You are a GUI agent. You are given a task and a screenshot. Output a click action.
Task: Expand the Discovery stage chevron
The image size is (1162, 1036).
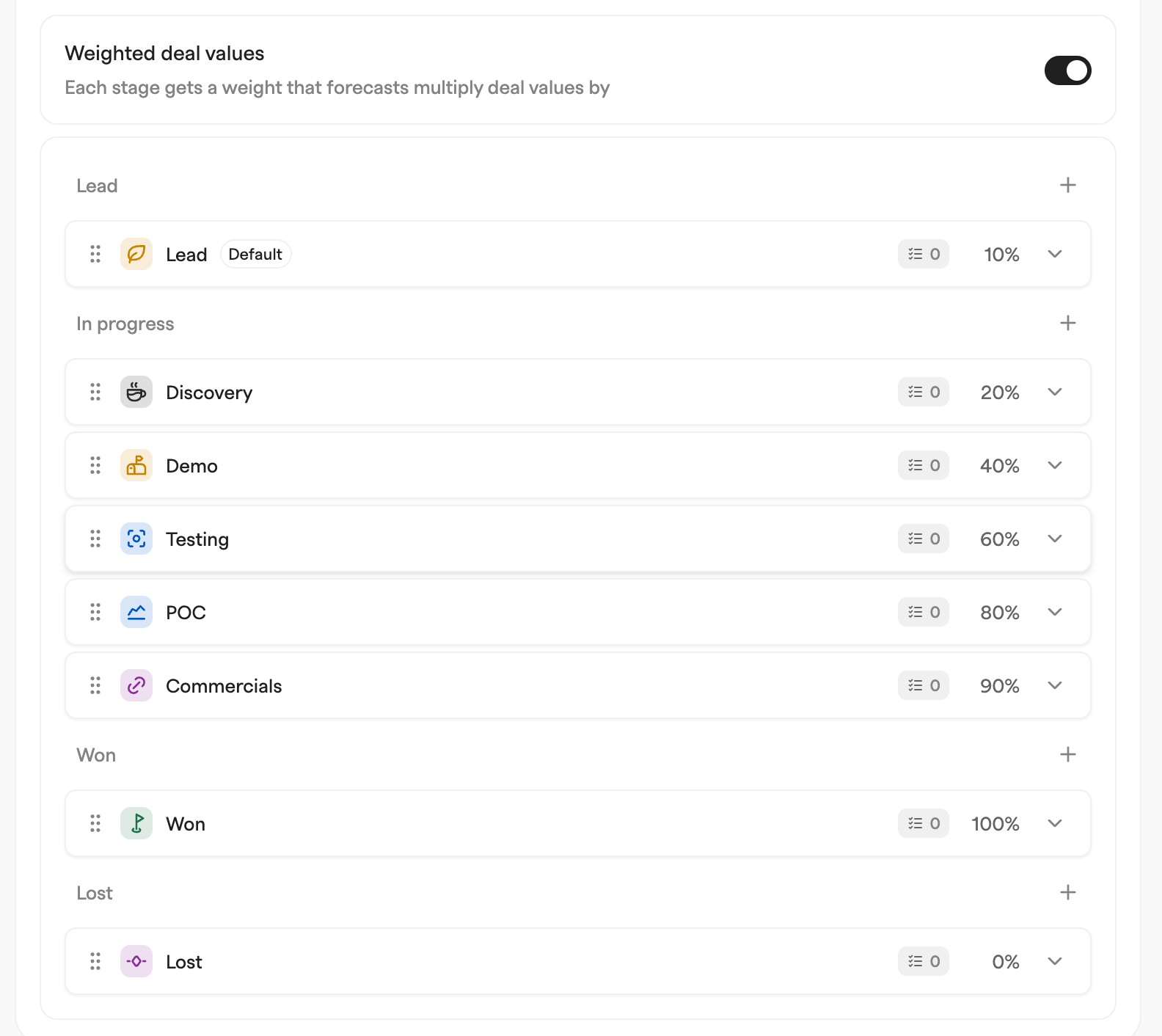click(x=1055, y=392)
